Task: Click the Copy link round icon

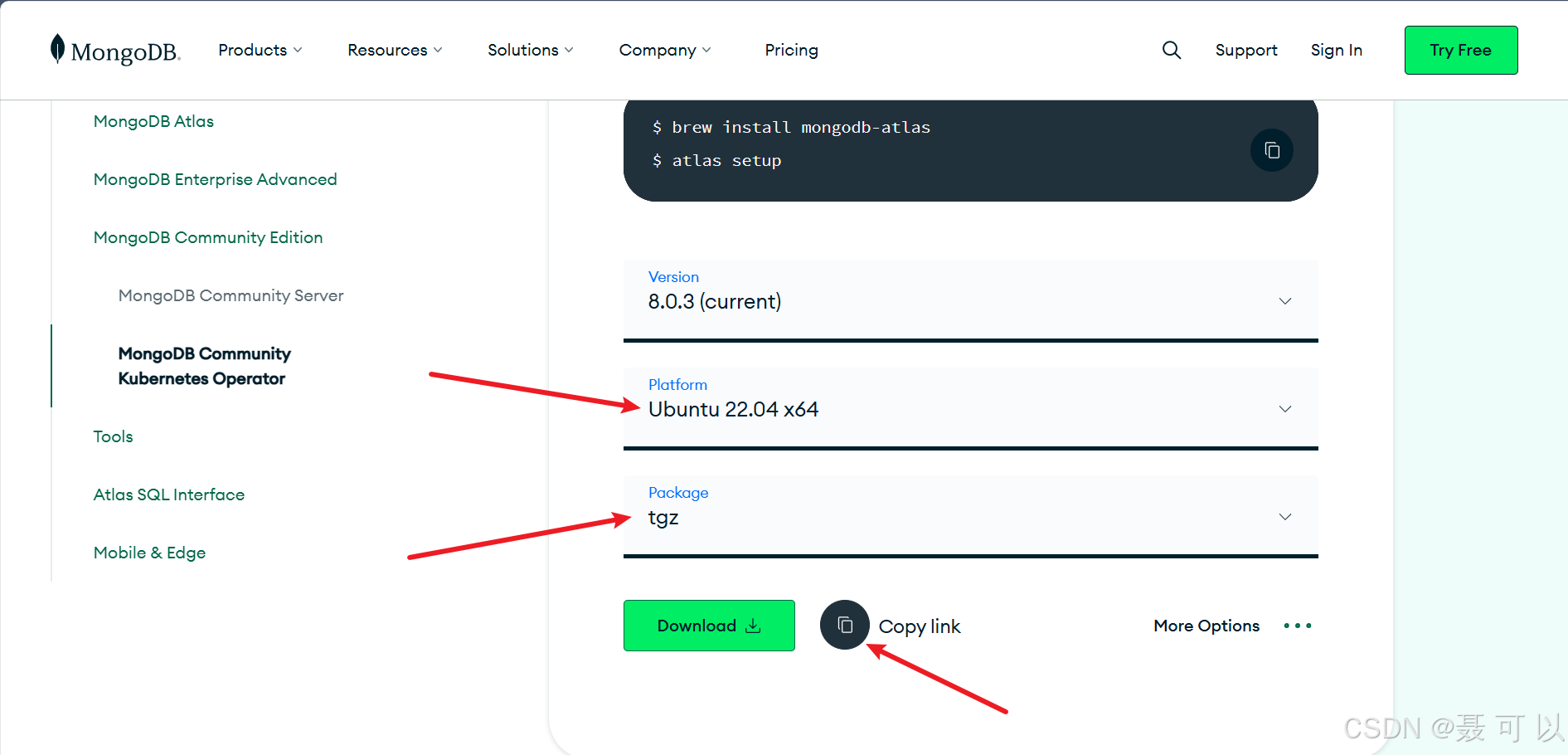Action: (x=844, y=625)
